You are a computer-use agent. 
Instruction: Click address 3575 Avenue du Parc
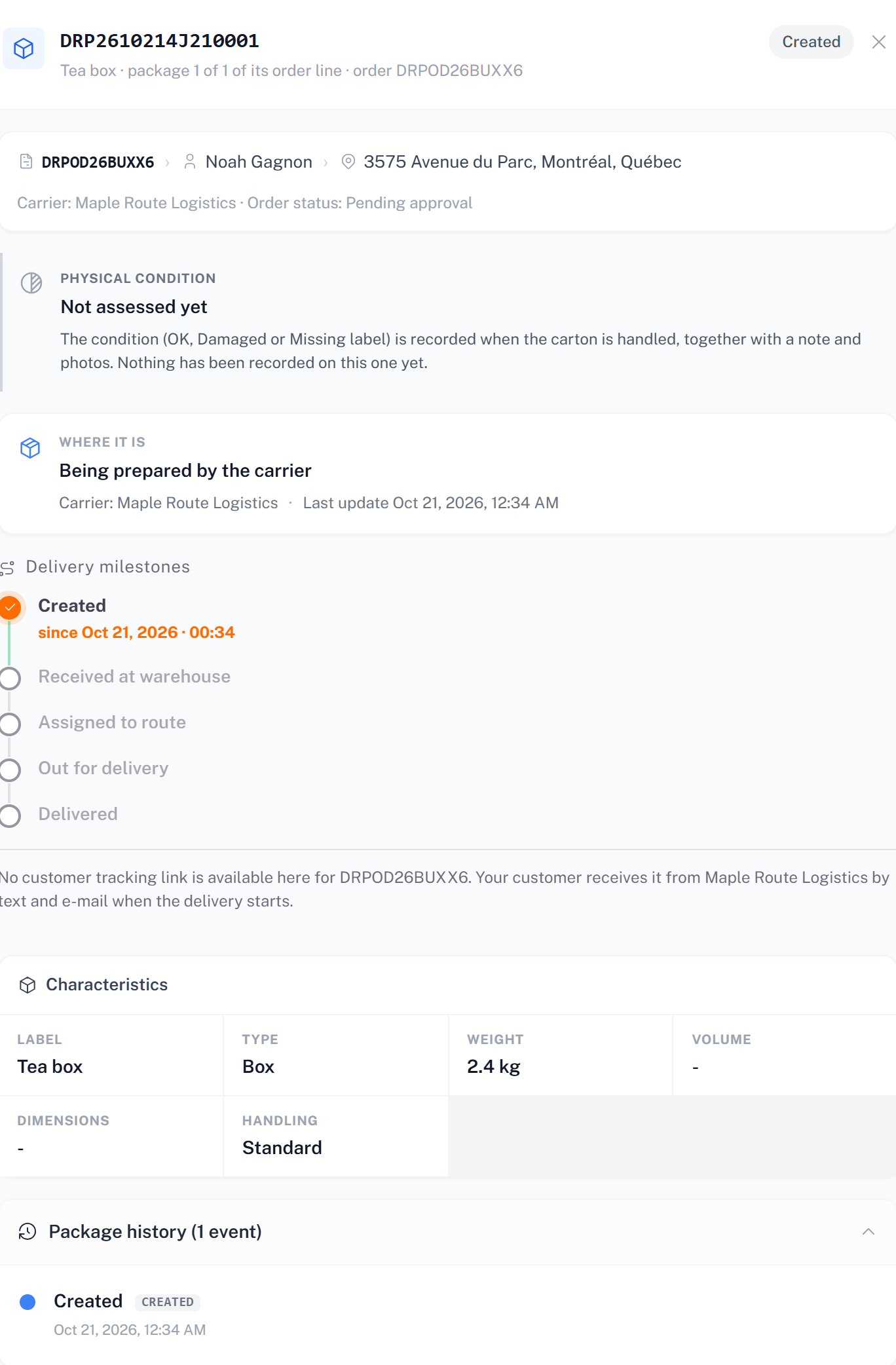(x=523, y=162)
